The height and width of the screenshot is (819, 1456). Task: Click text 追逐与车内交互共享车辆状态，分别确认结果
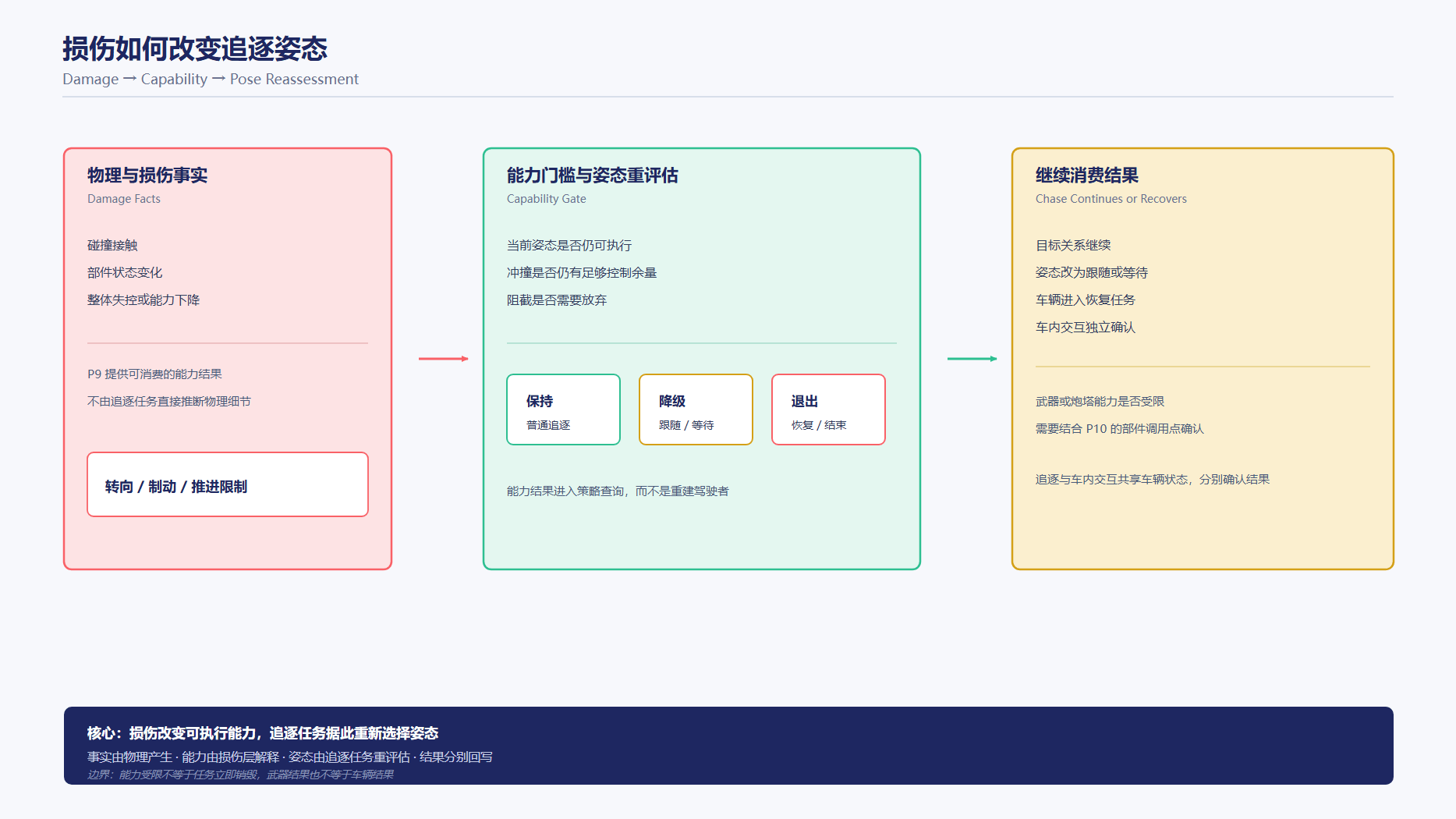tap(1153, 479)
